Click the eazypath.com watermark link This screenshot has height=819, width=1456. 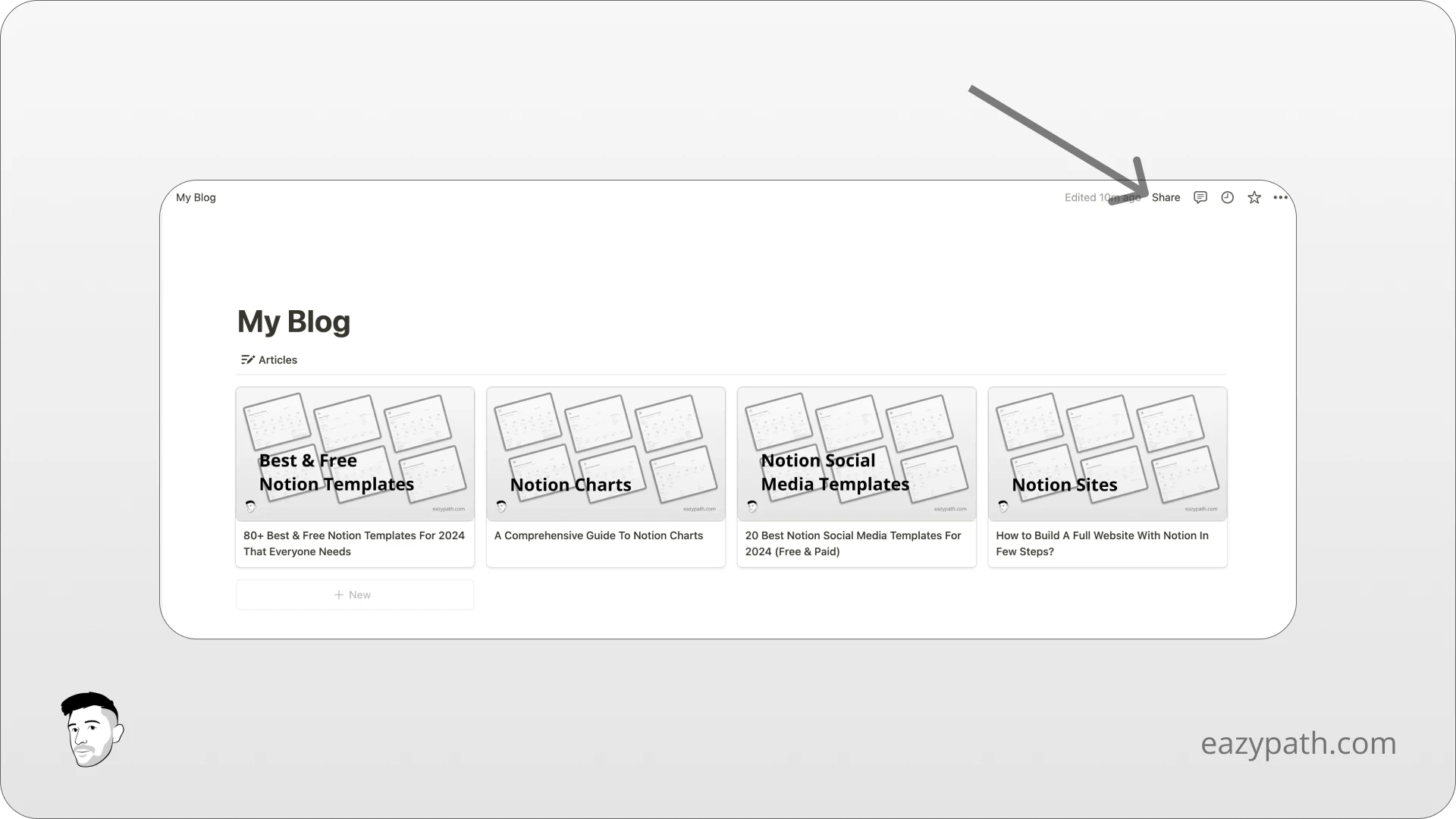coord(1298,743)
